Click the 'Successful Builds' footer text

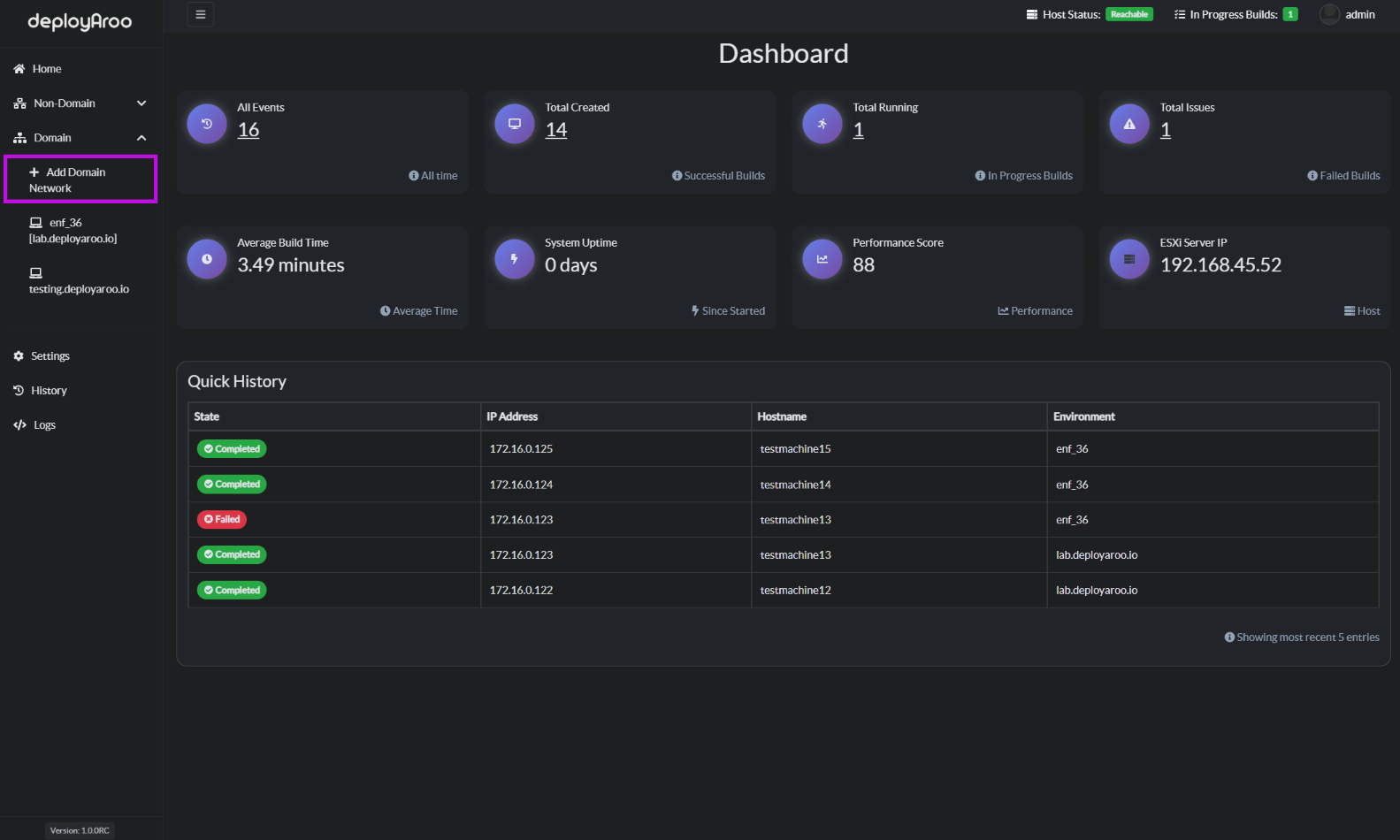click(718, 176)
